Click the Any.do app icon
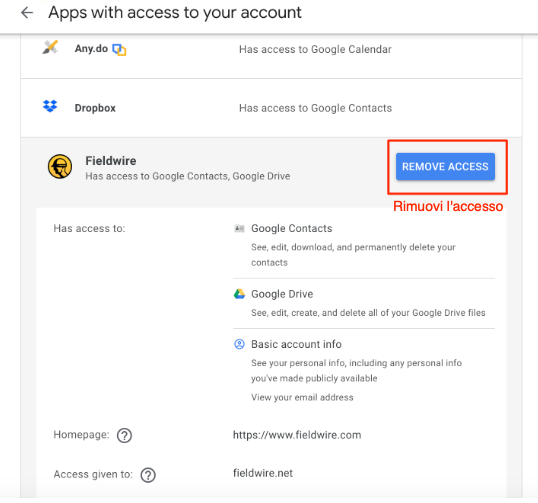Screen dimensions: 538x503 [50, 47]
